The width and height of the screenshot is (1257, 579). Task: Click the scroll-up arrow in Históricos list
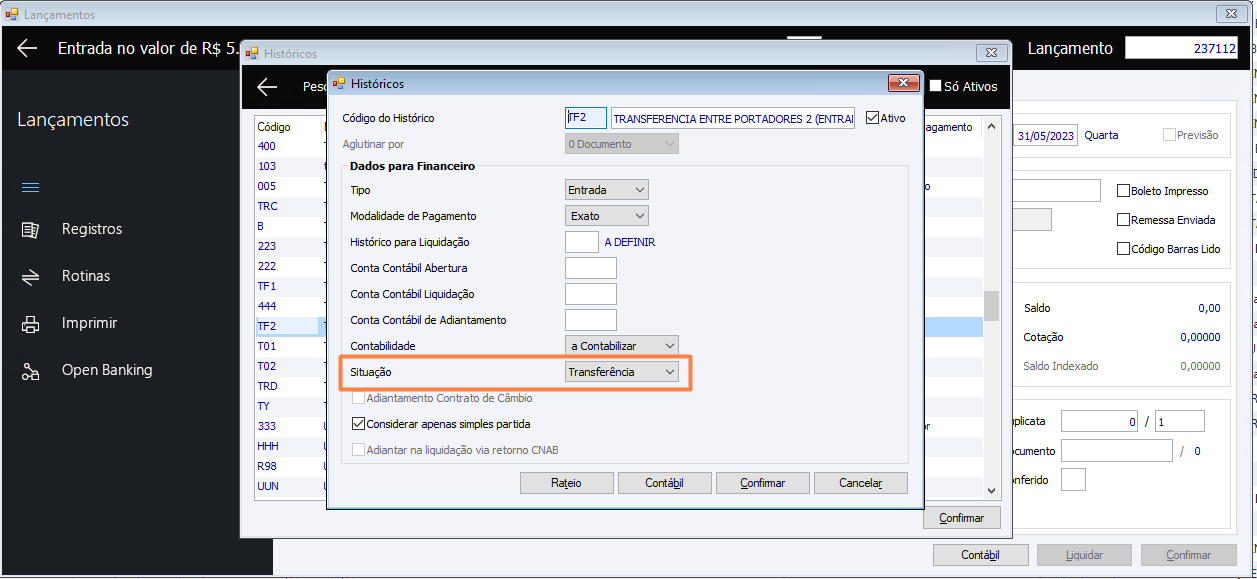tap(991, 126)
